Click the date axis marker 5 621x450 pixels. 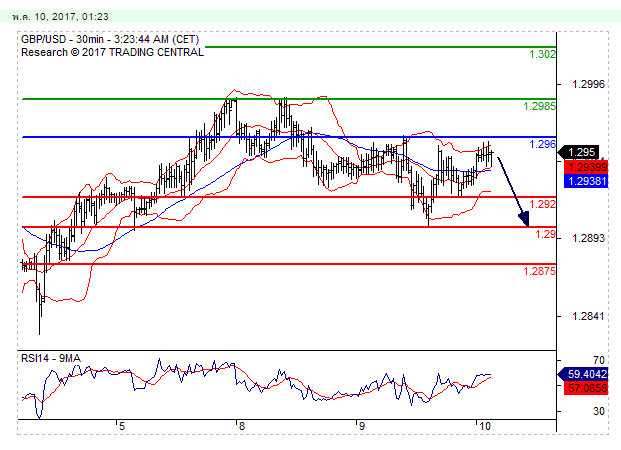coord(122,426)
